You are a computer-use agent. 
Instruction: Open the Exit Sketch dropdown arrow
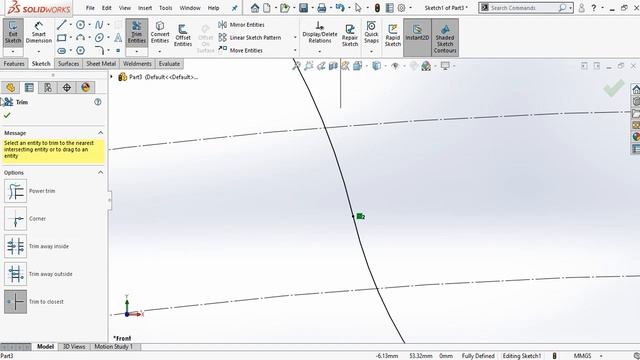point(13,52)
